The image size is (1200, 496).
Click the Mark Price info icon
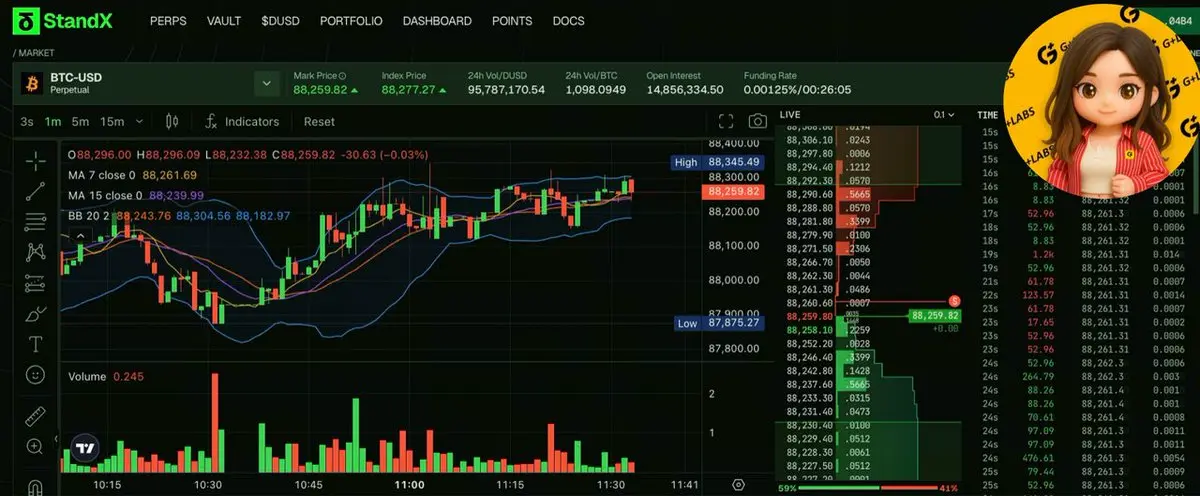[343, 76]
